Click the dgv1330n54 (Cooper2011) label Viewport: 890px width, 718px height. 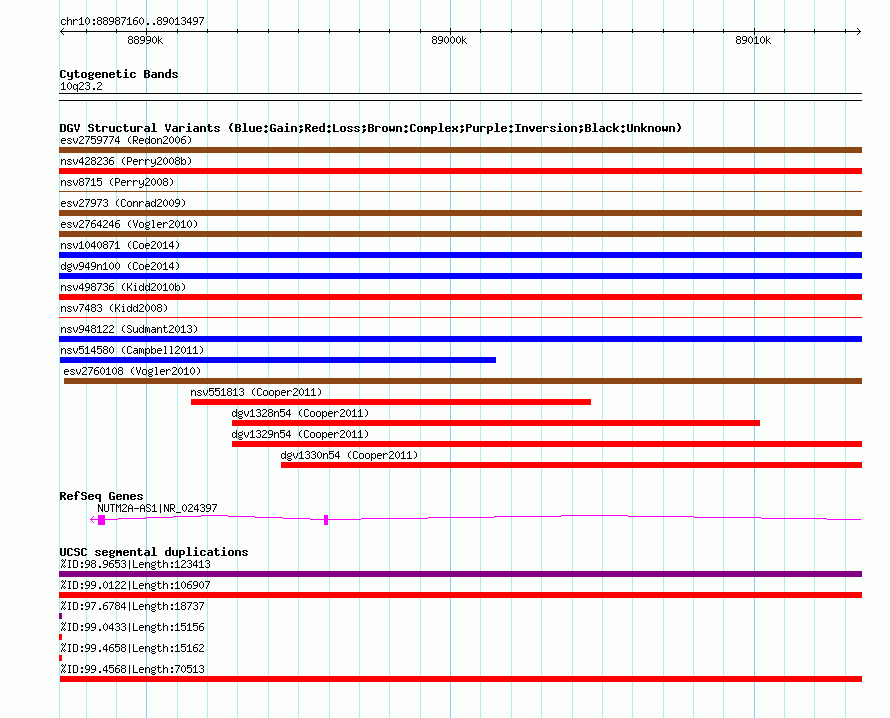point(349,455)
